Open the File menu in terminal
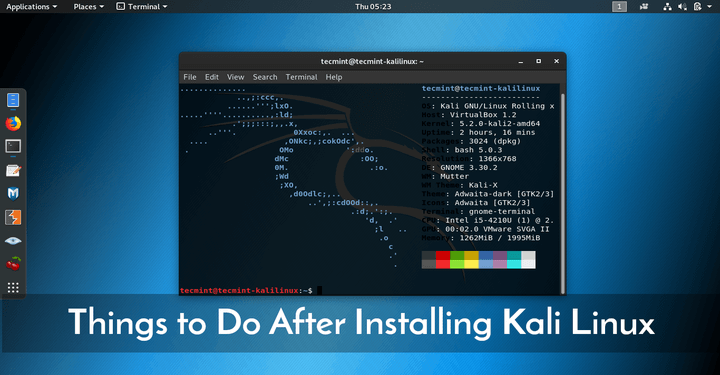 [x=190, y=77]
